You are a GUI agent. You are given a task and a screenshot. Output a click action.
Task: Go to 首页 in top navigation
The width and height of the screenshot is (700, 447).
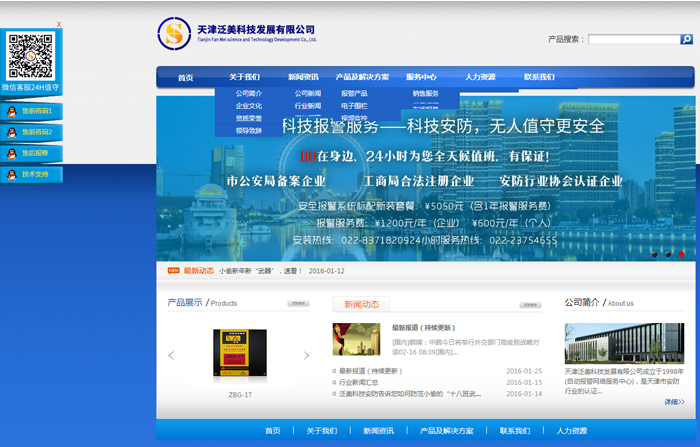[185, 78]
